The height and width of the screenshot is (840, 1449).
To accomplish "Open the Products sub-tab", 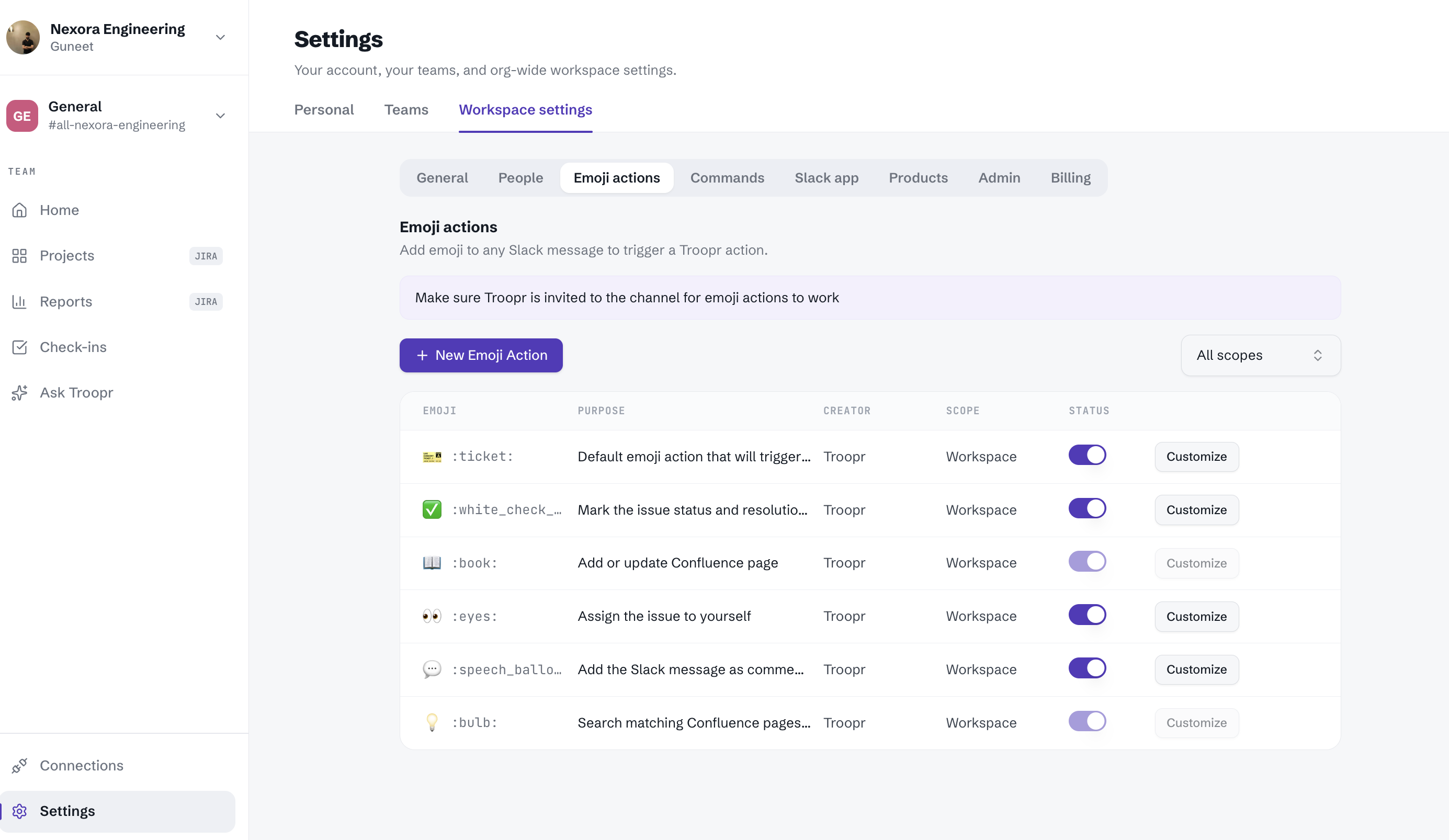I will click(x=918, y=178).
